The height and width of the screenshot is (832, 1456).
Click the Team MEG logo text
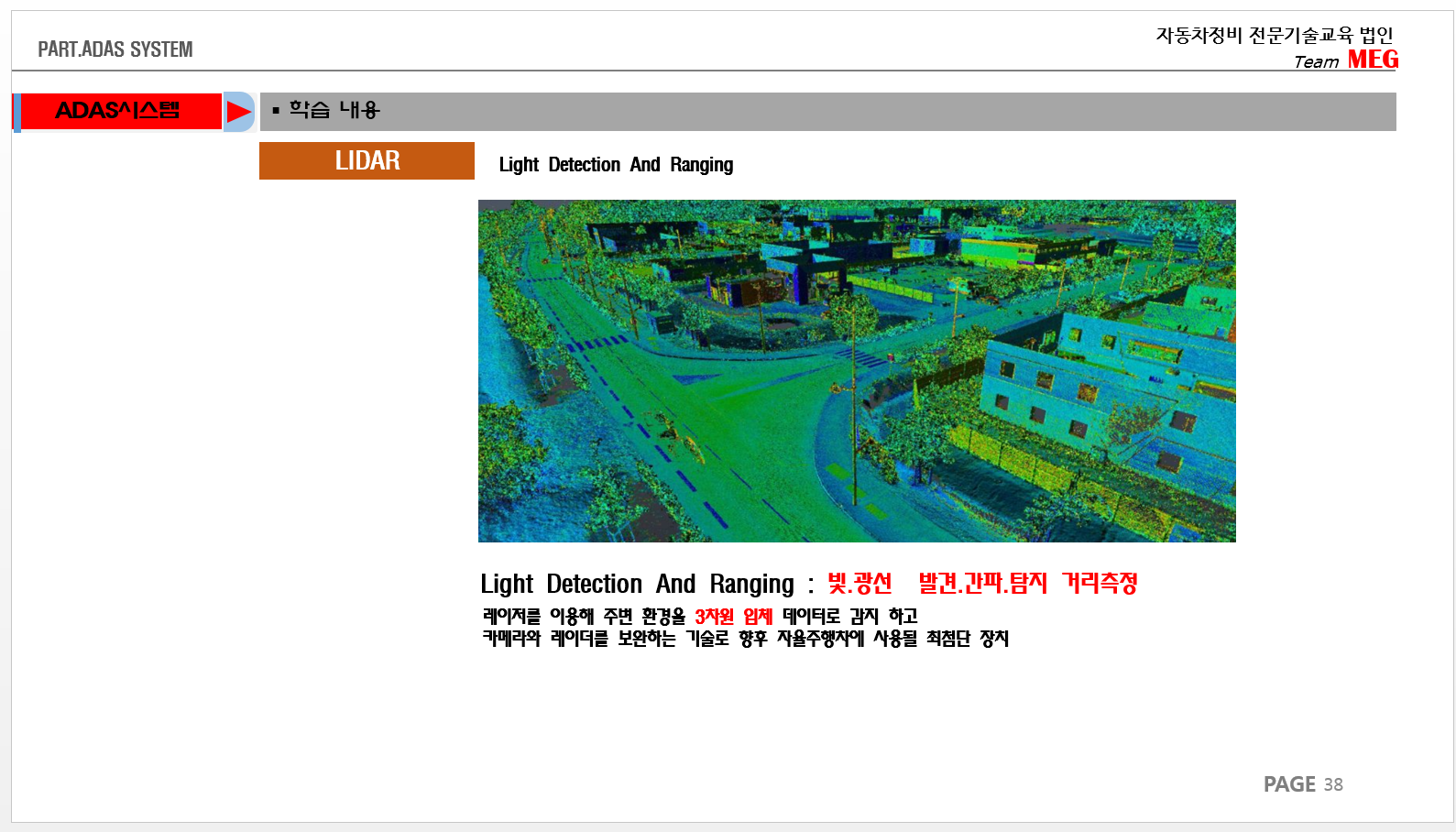coord(1345,60)
